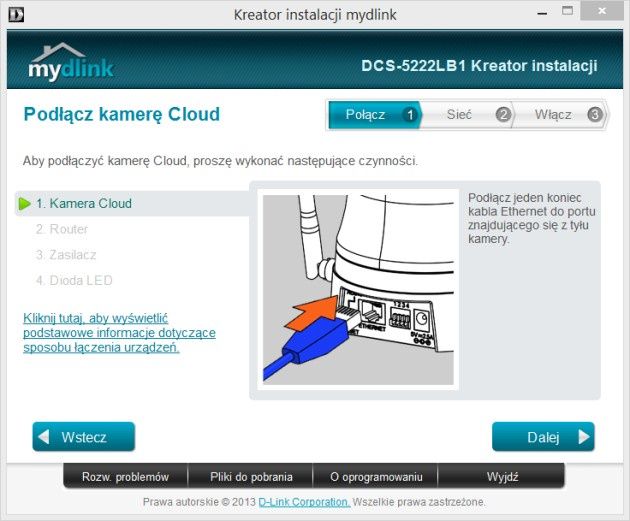
Task: Close the Kreator instalacji mydlink window
Action: [602, 11]
